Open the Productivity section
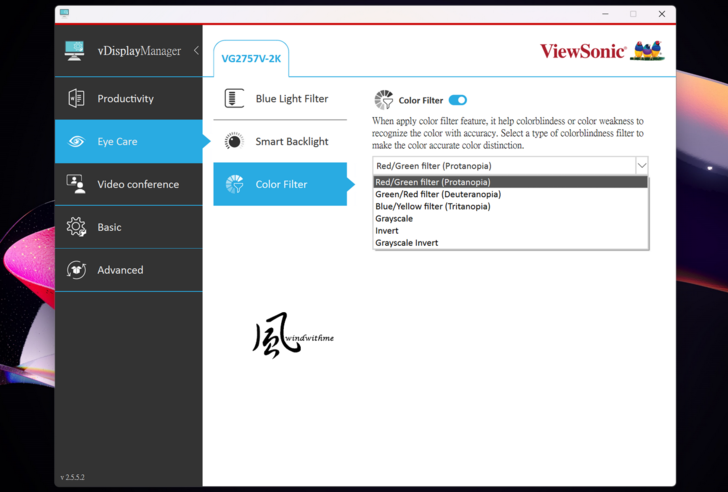The height and width of the screenshot is (492, 728). click(x=129, y=98)
